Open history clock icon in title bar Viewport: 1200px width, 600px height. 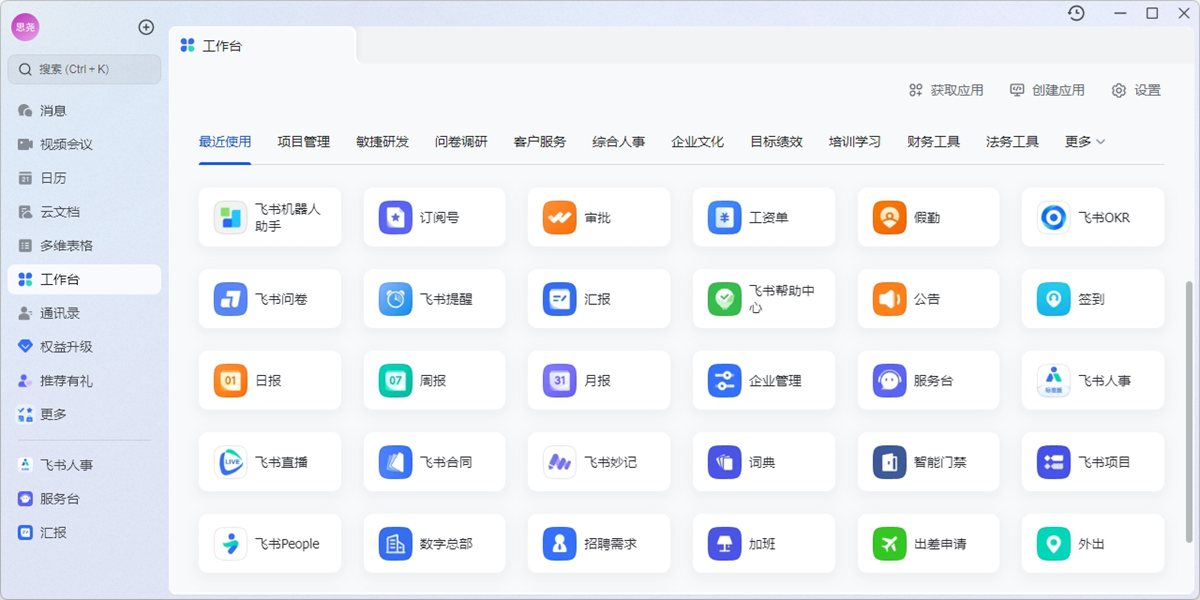click(x=1076, y=13)
